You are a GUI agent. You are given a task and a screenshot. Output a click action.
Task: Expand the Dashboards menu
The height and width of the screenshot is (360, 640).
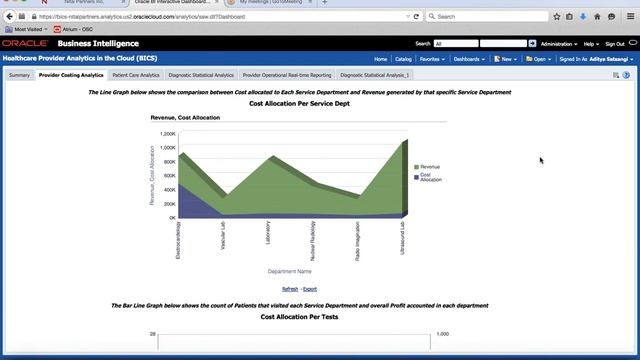469,59
